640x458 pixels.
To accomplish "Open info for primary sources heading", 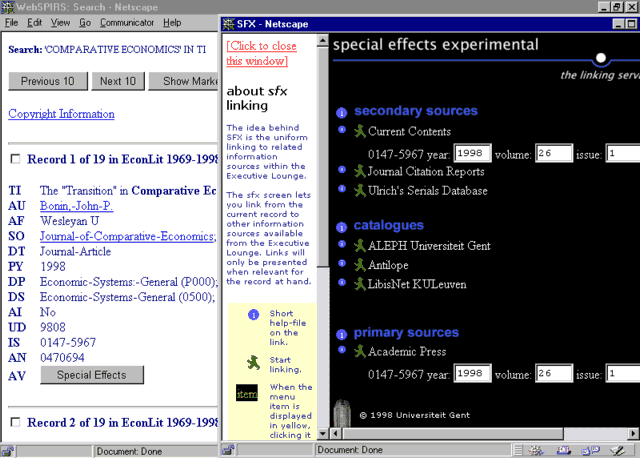I will click(x=342, y=334).
